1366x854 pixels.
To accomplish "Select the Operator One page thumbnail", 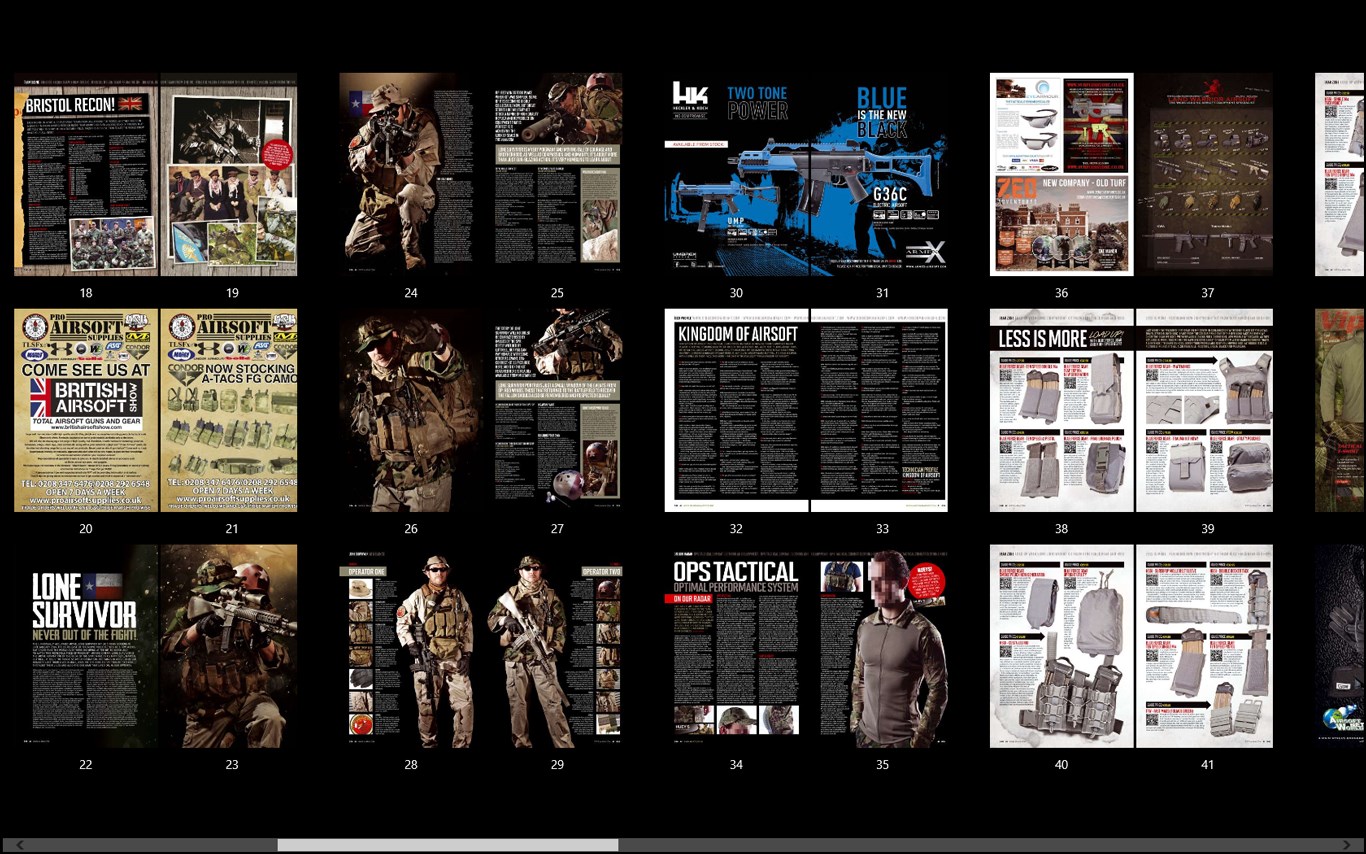I will click(x=411, y=646).
